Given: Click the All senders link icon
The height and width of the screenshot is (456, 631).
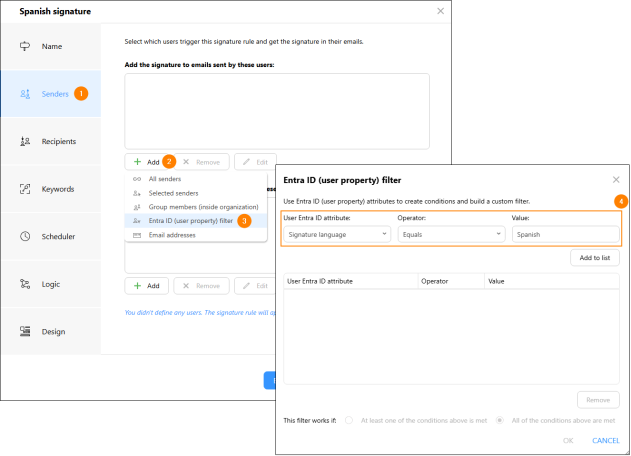Looking at the screenshot, I should pyautogui.click(x=137, y=179).
